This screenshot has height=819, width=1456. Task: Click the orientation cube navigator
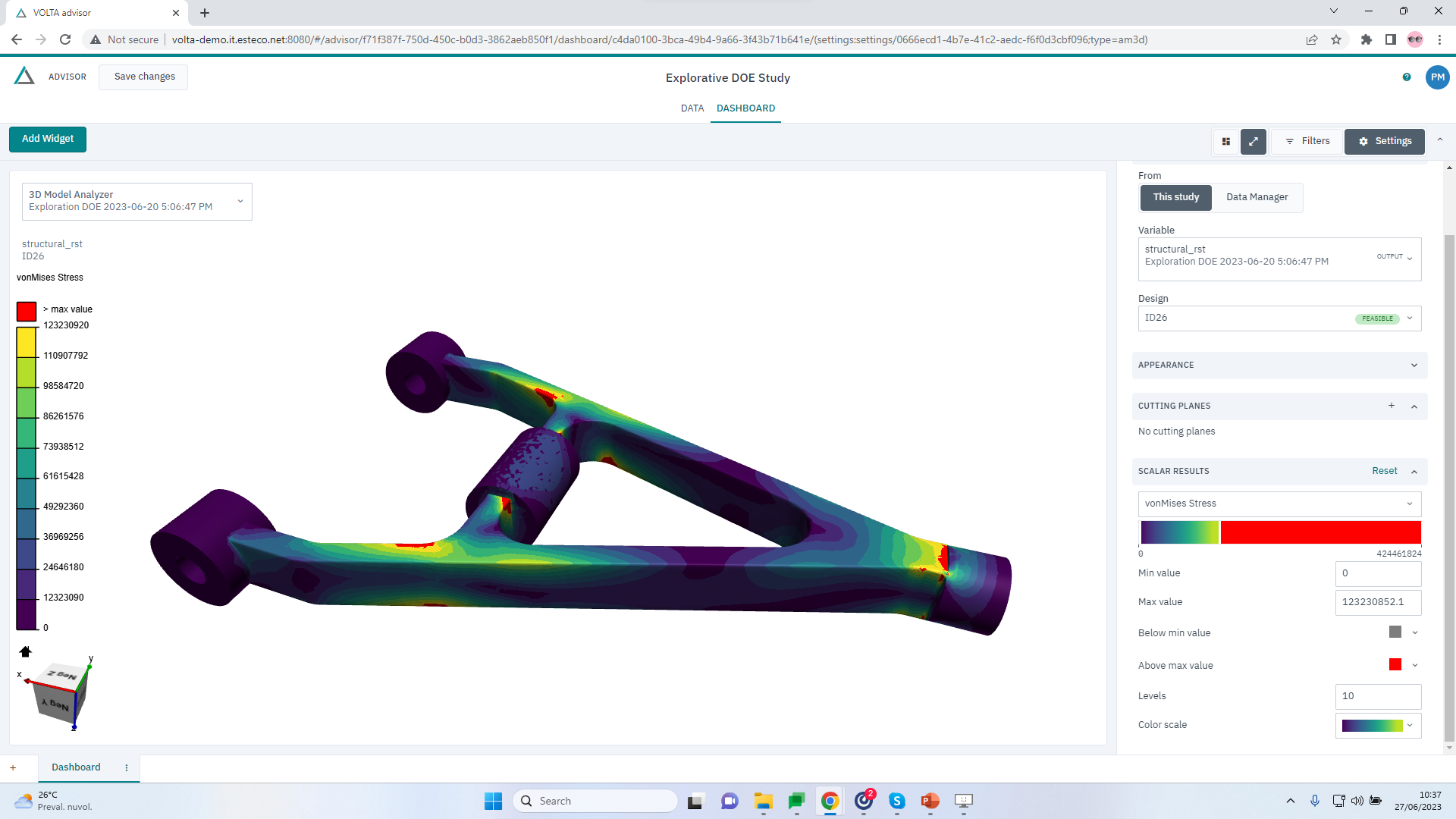pos(61,692)
